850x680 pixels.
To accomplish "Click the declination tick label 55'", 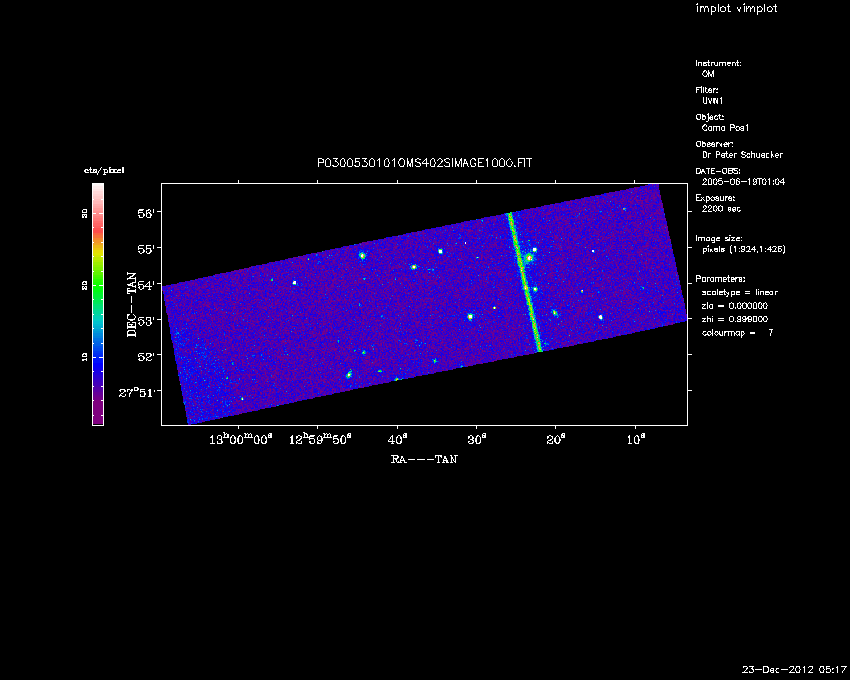I will [146, 249].
